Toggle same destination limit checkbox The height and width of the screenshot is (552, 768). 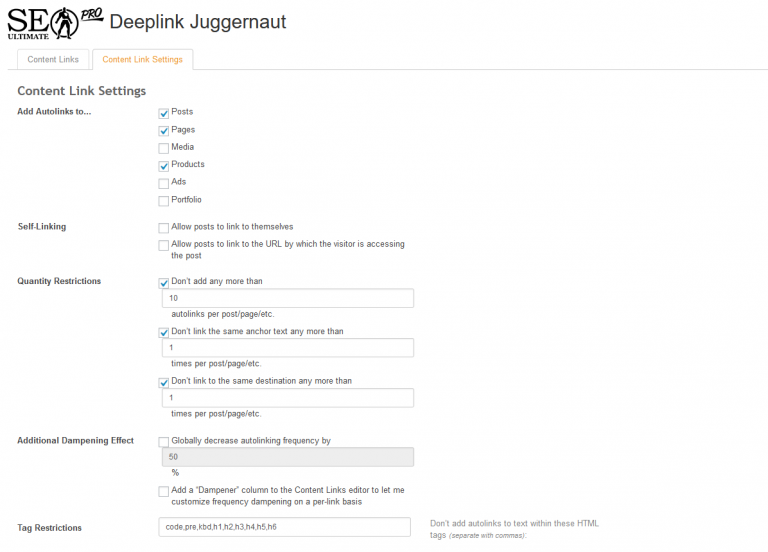[x=164, y=382]
